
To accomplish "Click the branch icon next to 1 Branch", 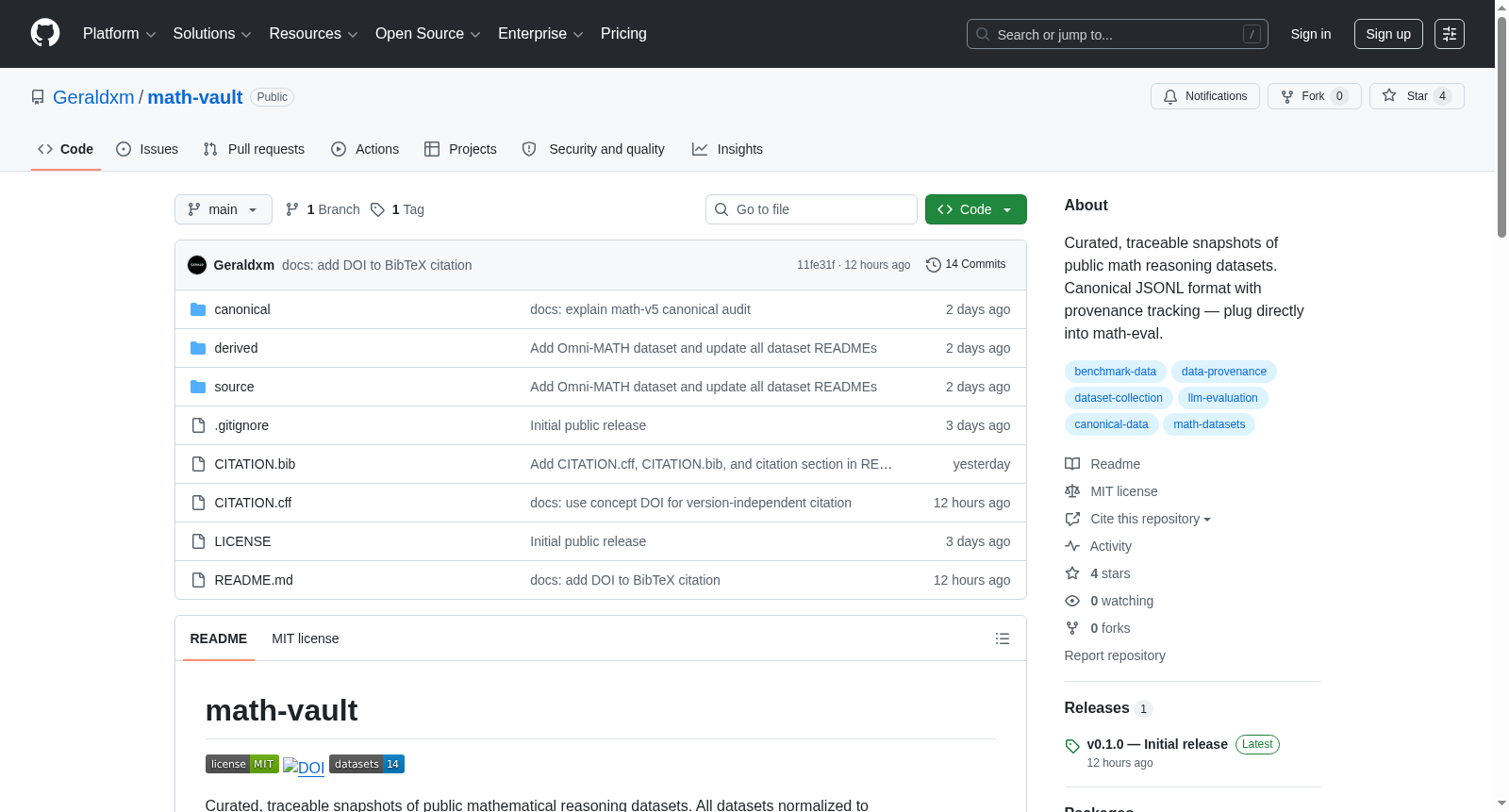I will click(292, 209).
